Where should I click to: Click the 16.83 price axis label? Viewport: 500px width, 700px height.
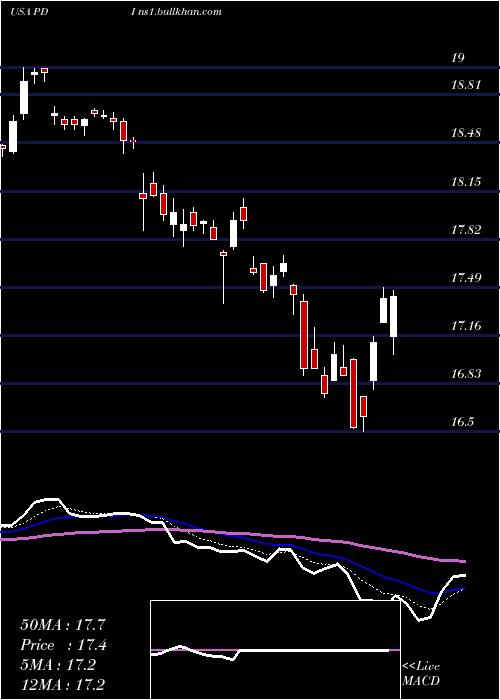[x=466, y=374]
